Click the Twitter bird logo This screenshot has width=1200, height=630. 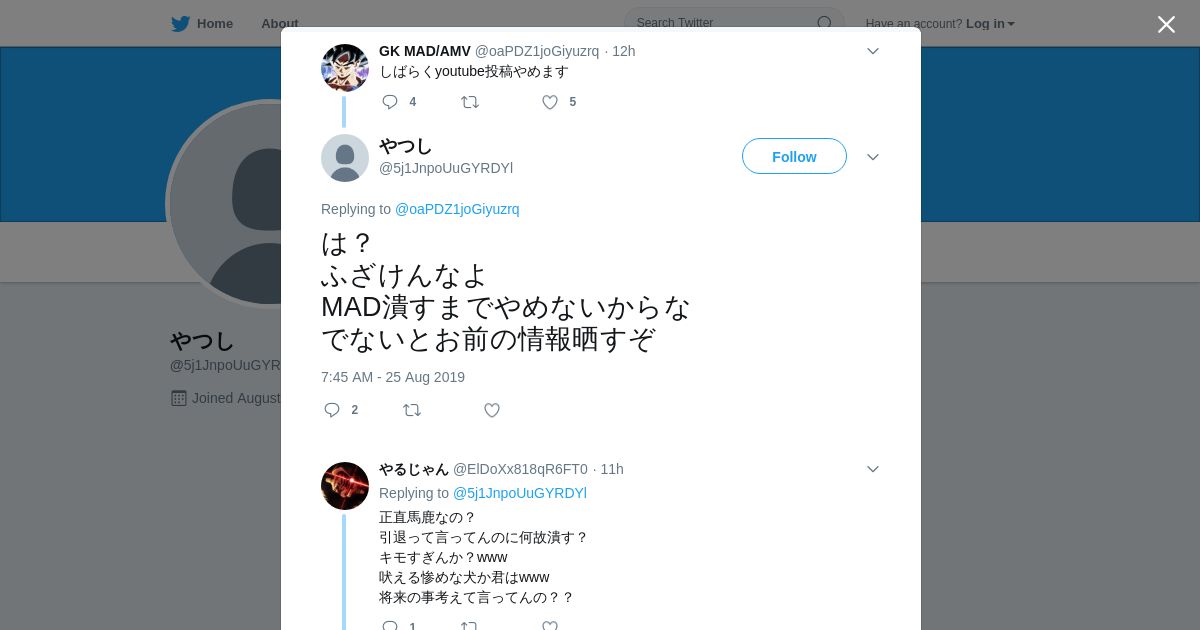pyautogui.click(x=180, y=24)
